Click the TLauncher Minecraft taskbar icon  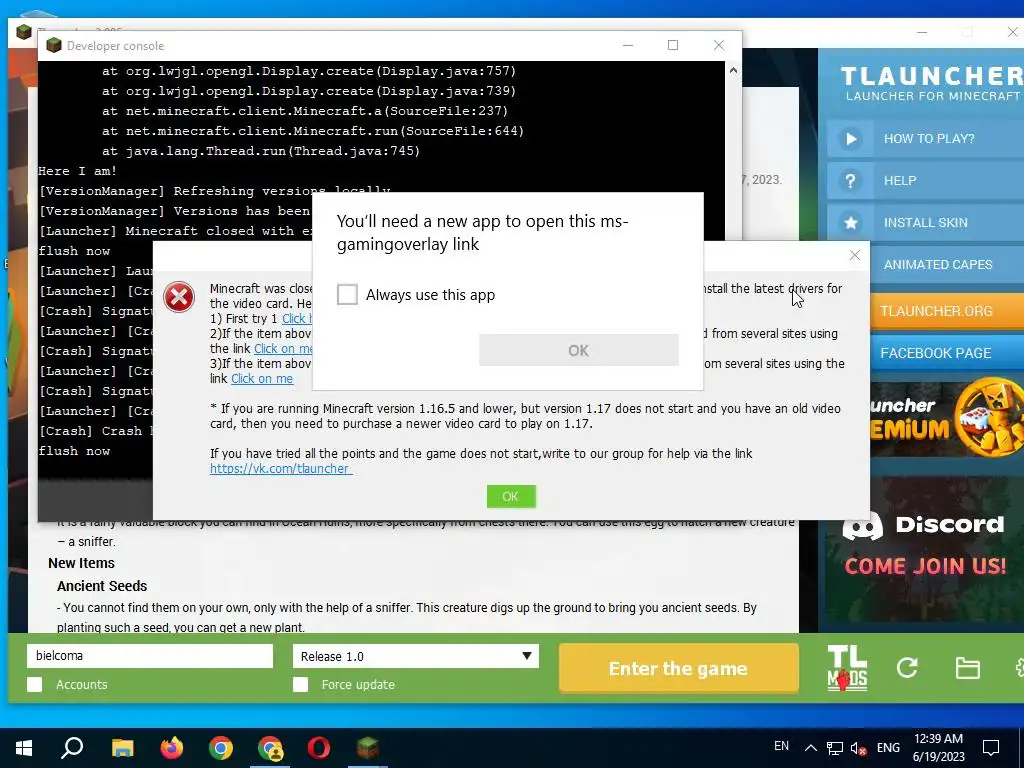(368, 747)
